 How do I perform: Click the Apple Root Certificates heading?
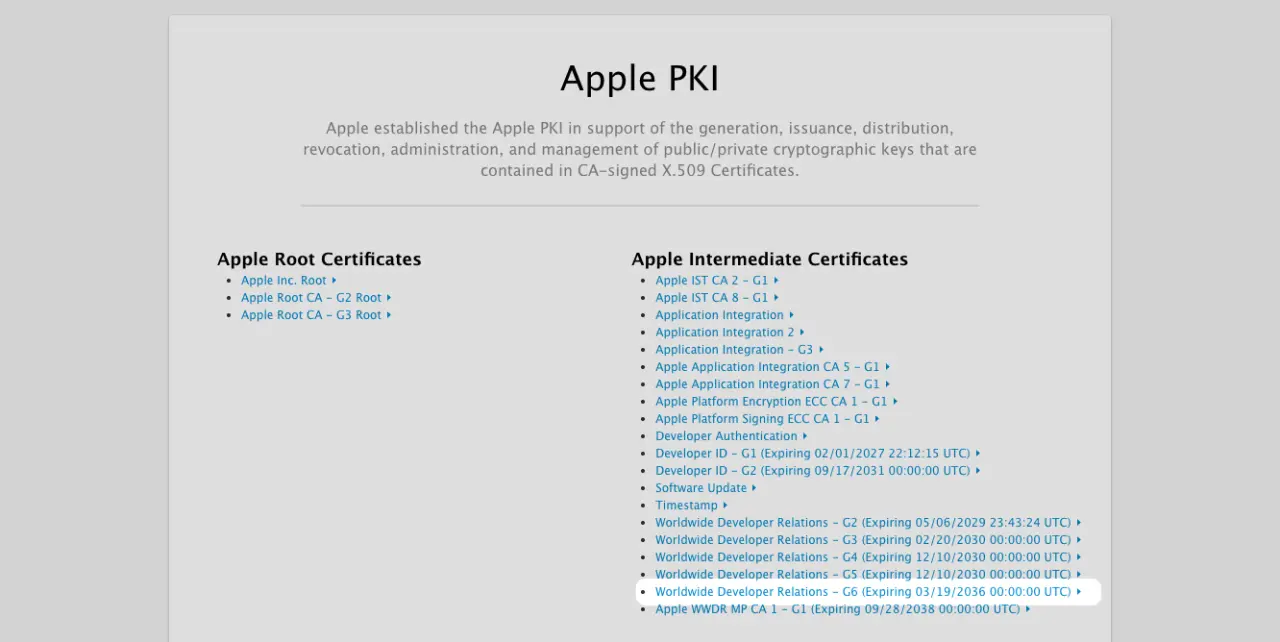coord(319,259)
